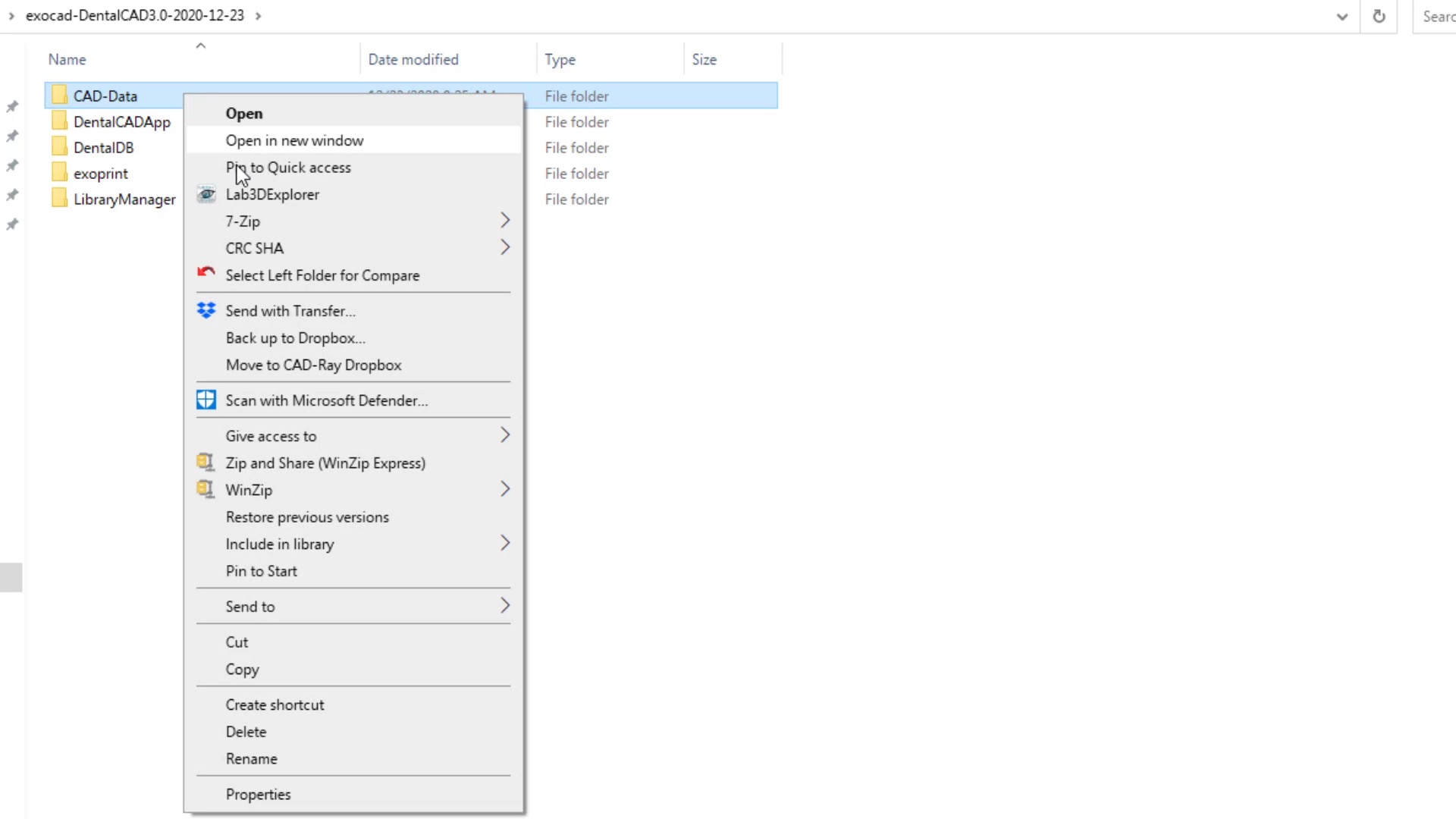
Task: Click the LibraryManager folder icon
Action: coord(60,199)
